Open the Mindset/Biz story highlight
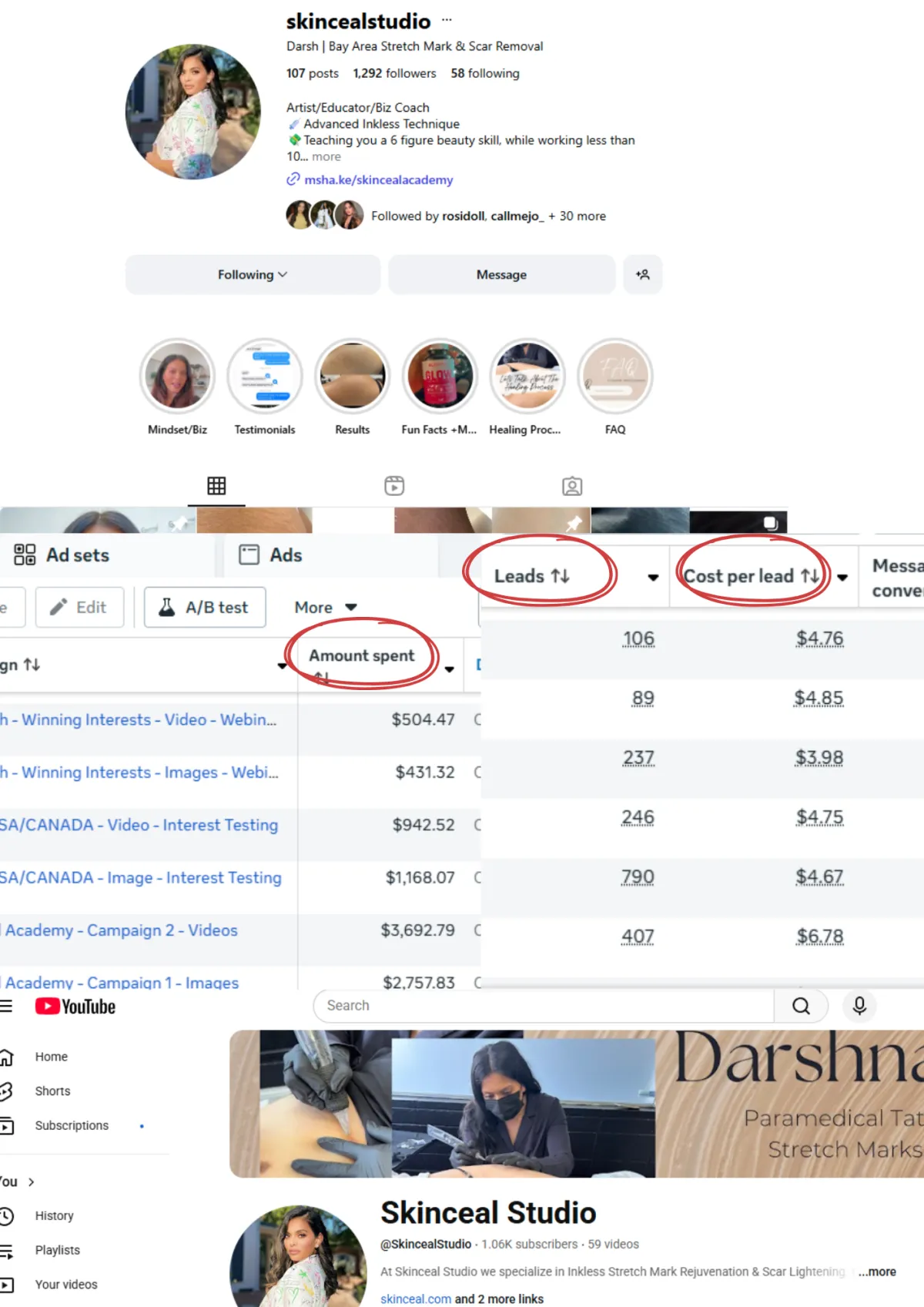The image size is (924, 1307). tap(177, 376)
